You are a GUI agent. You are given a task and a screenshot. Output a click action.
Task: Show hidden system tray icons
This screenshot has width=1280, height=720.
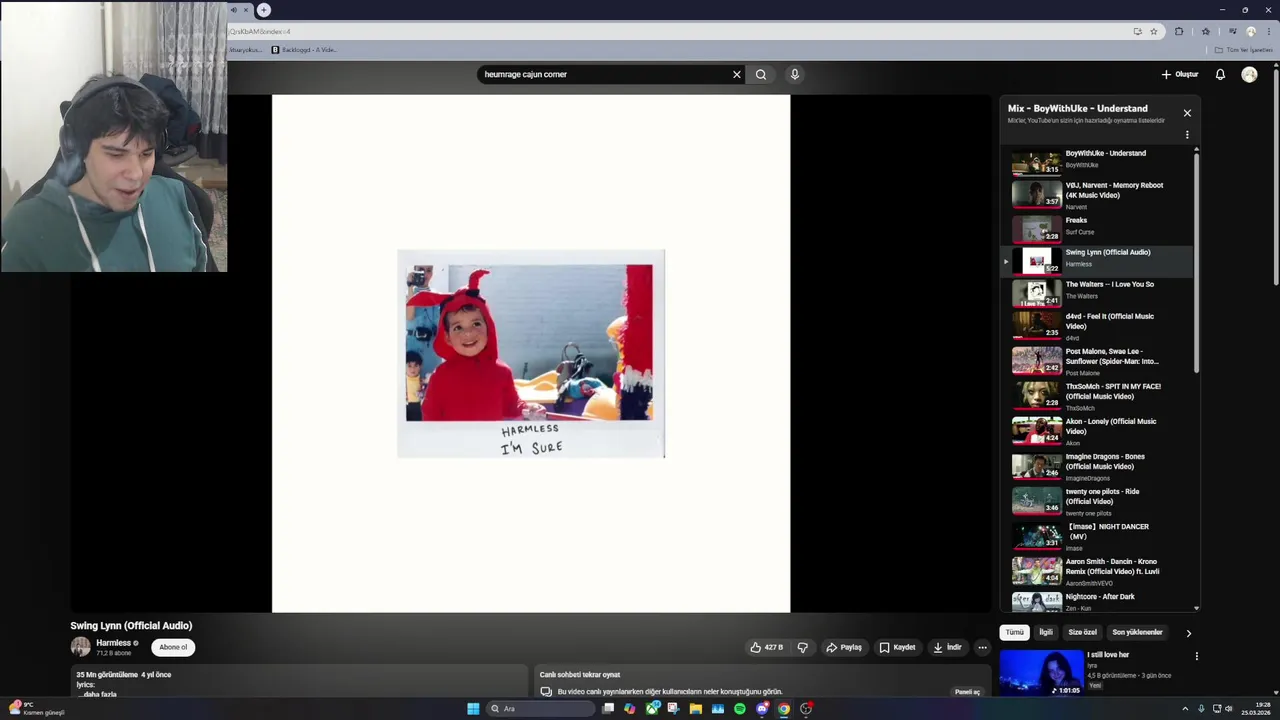pyautogui.click(x=1185, y=708)
